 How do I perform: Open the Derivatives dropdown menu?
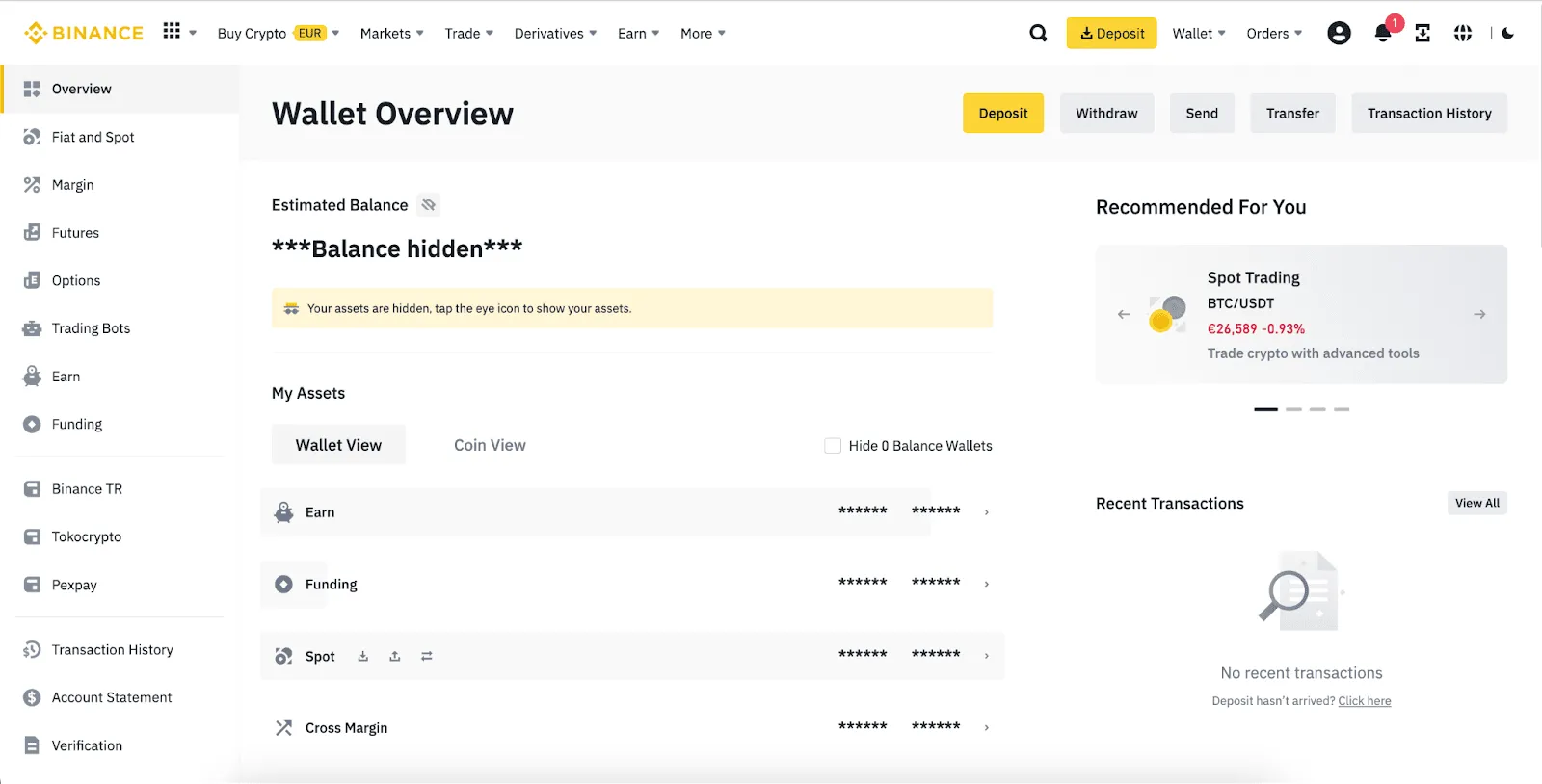coord(555,34)
